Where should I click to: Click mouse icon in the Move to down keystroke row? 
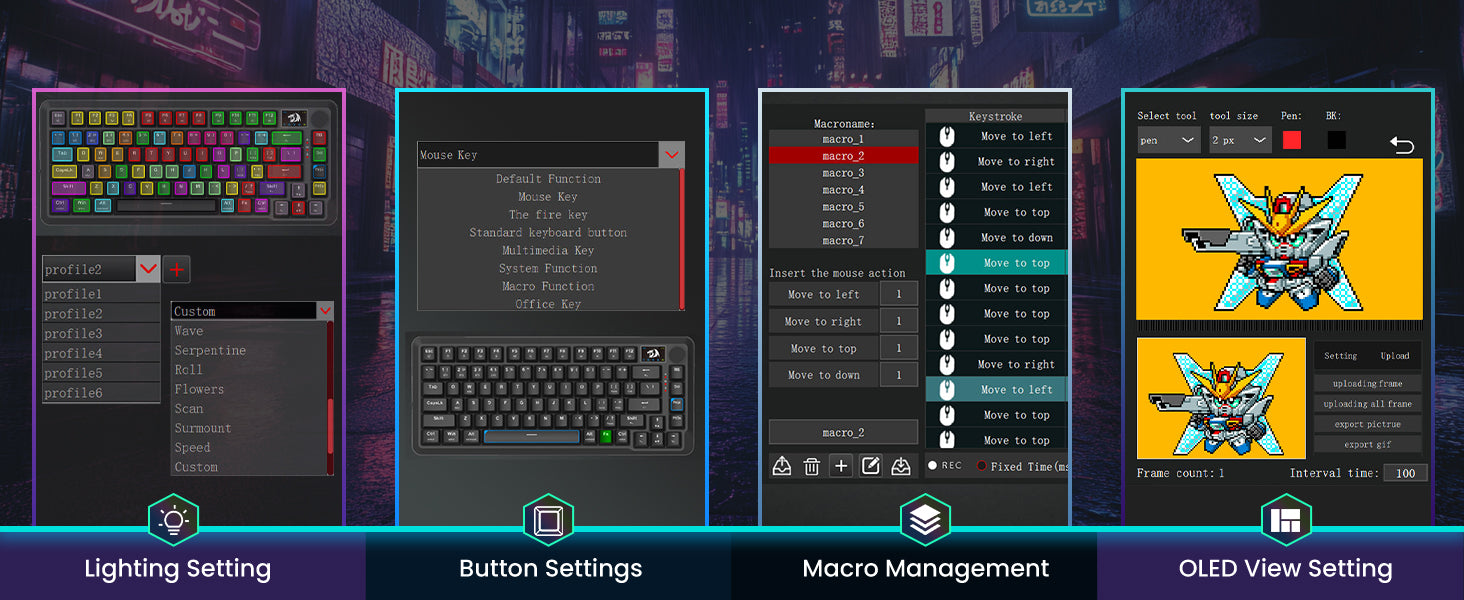pyautogui.click(x=947, y=238)
